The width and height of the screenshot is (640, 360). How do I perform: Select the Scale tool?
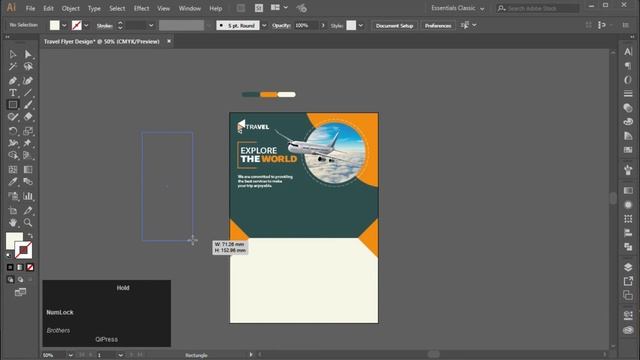pos(28,131)
